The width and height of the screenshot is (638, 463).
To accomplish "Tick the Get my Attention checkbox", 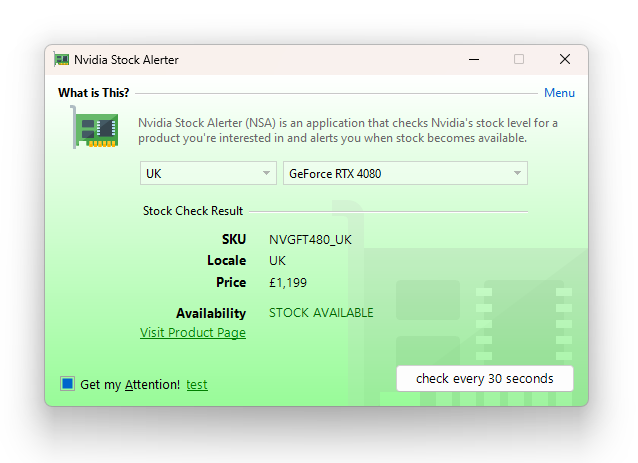I will (x=68, y=384).
